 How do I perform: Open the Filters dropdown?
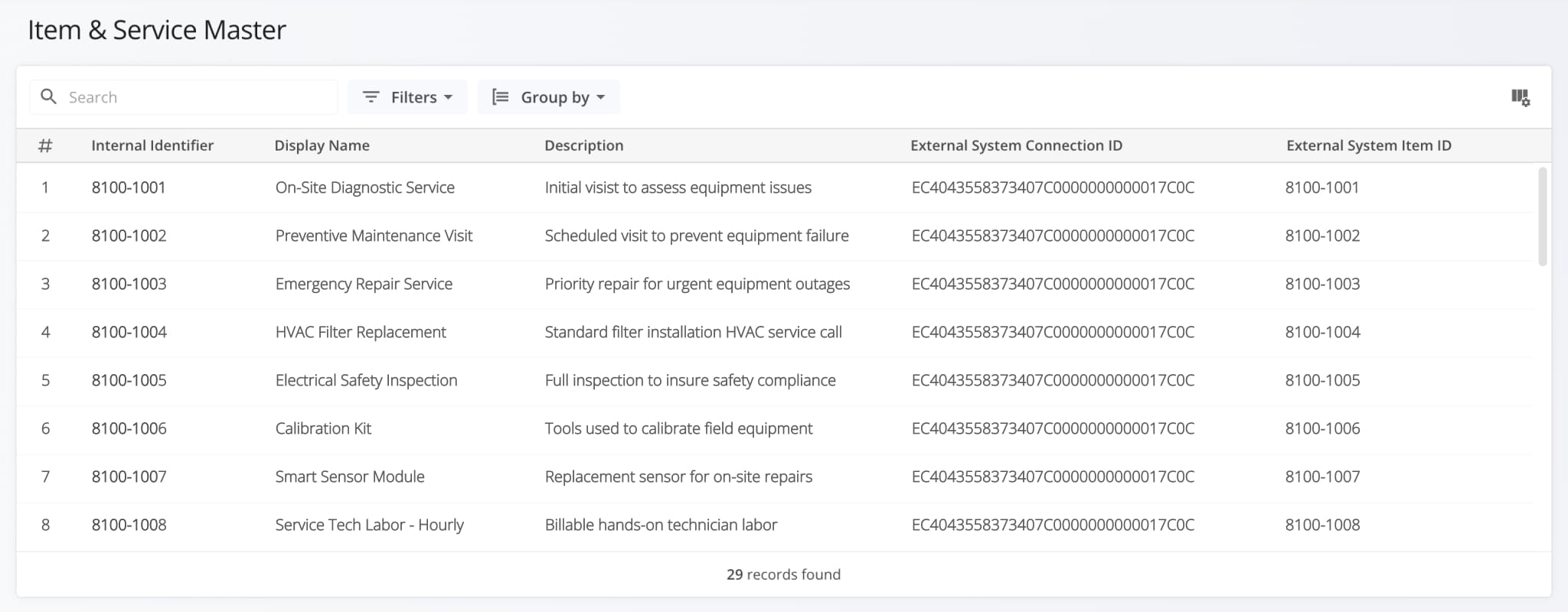pos(407,97)
